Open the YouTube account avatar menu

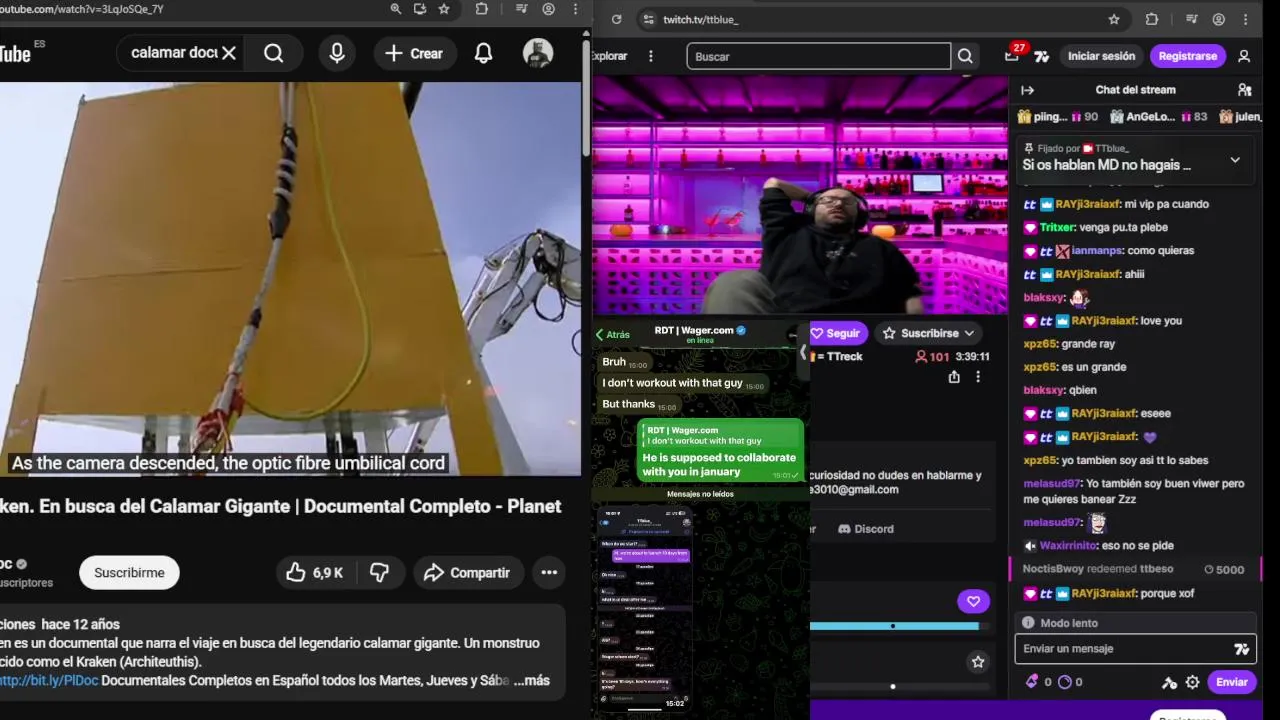pyautogui.click(x=538, y=53)
